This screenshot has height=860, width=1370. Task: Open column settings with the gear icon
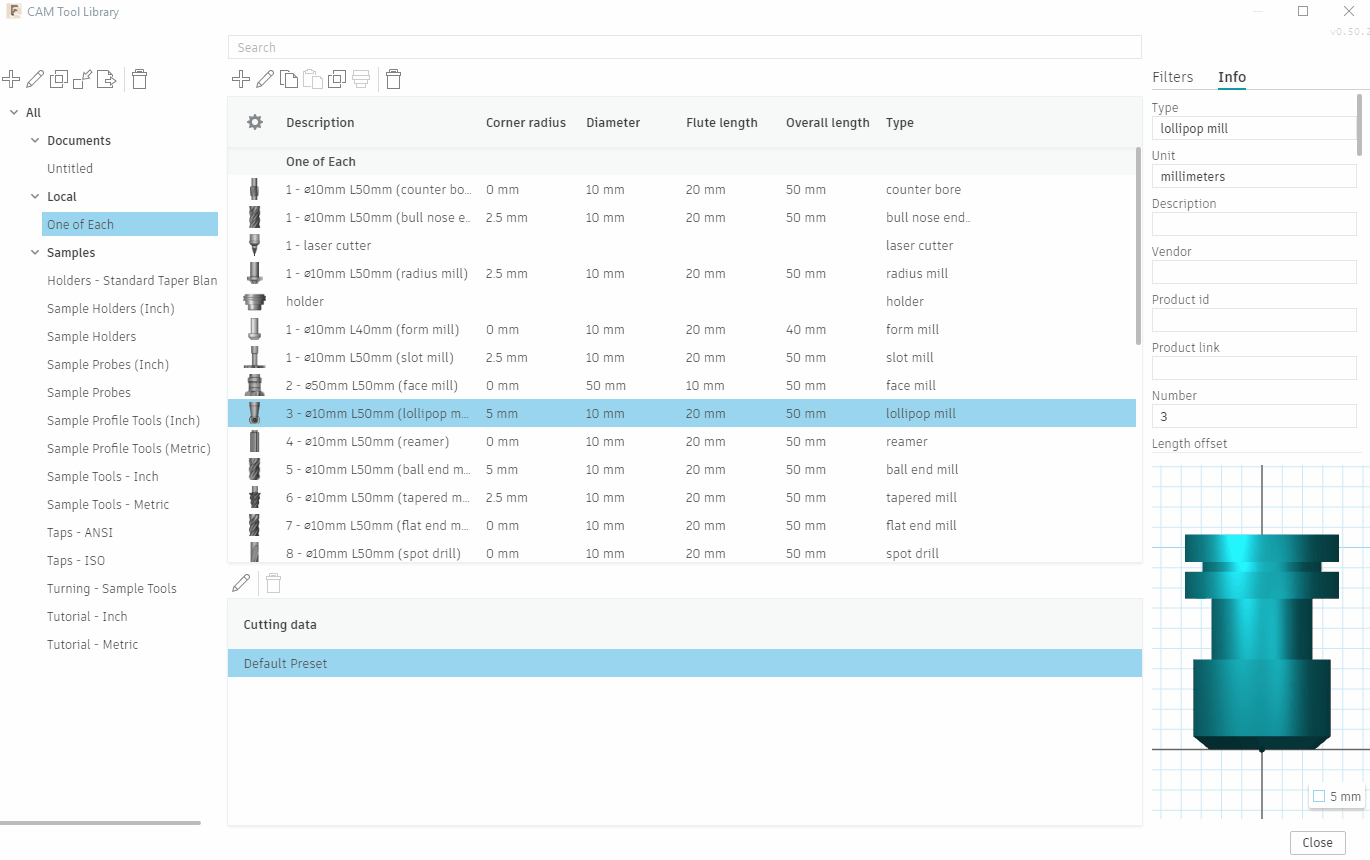[x=255, y=123]
